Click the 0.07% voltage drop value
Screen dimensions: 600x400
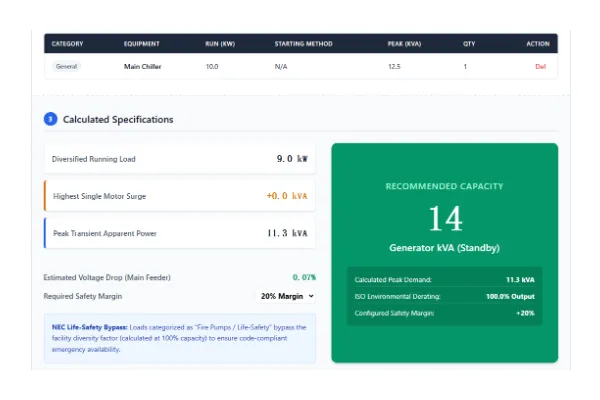tap(304, 277)
